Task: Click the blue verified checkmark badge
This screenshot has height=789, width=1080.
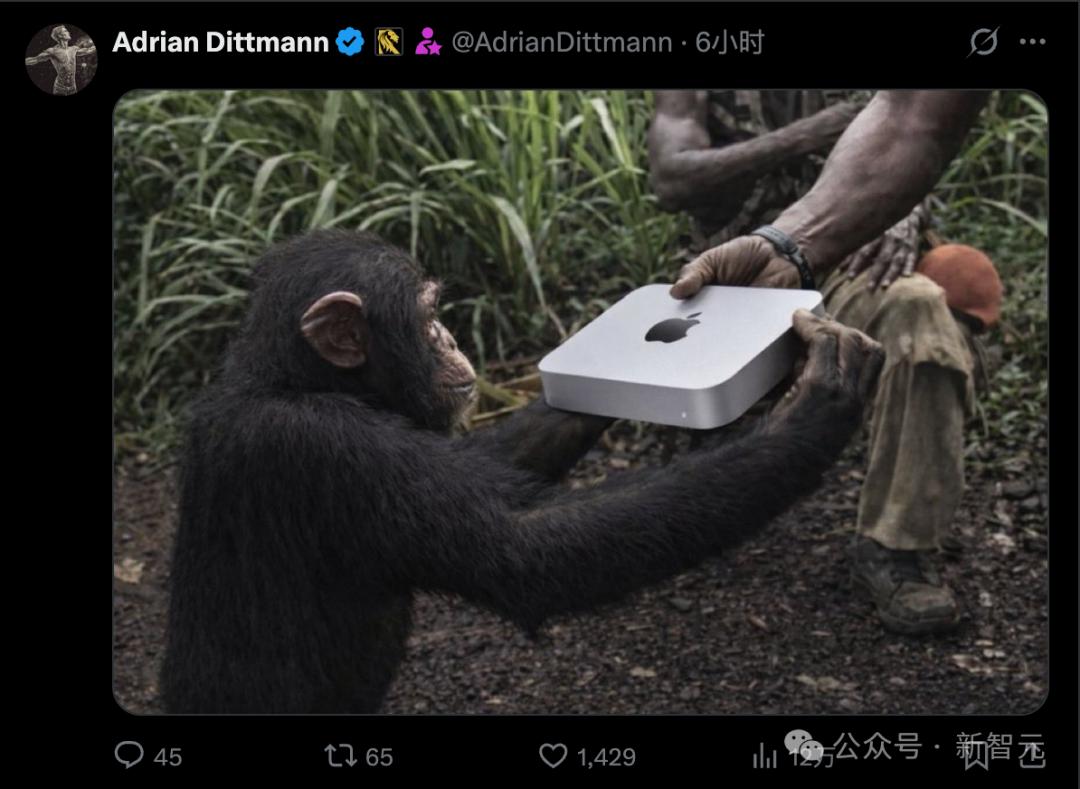Action: click(x=350, y=42)
